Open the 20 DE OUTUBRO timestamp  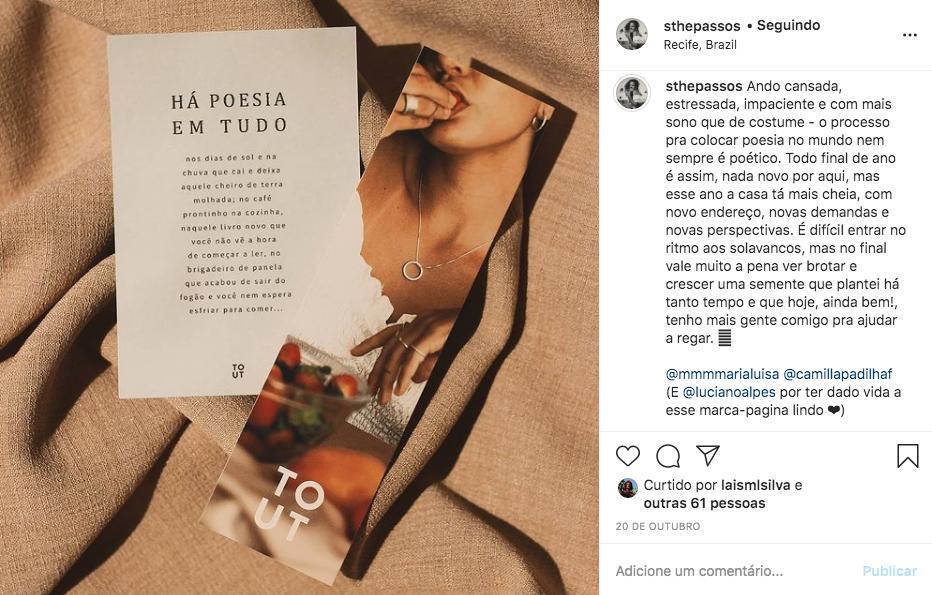658,527
